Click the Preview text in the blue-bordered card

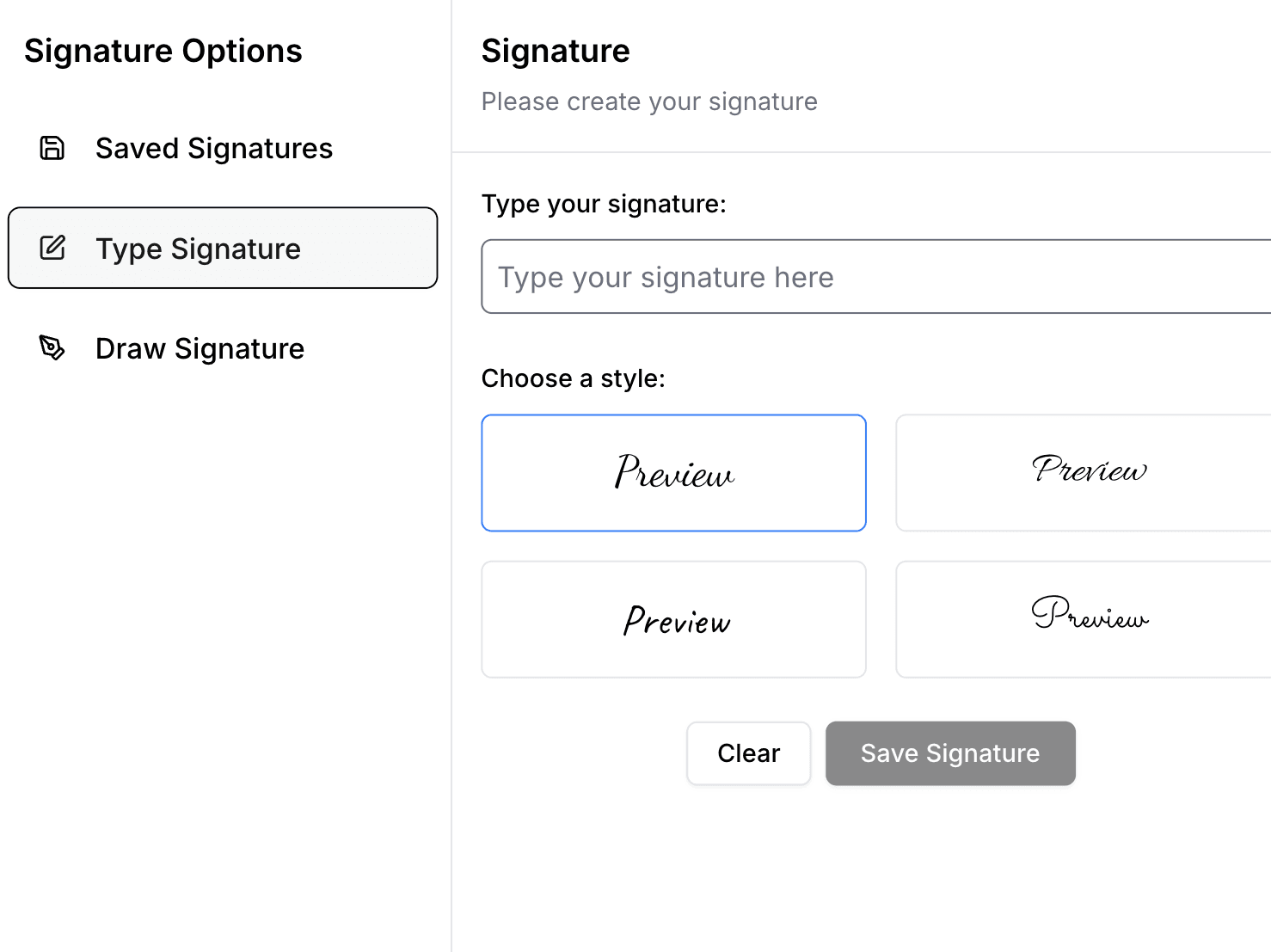[674, 471]
